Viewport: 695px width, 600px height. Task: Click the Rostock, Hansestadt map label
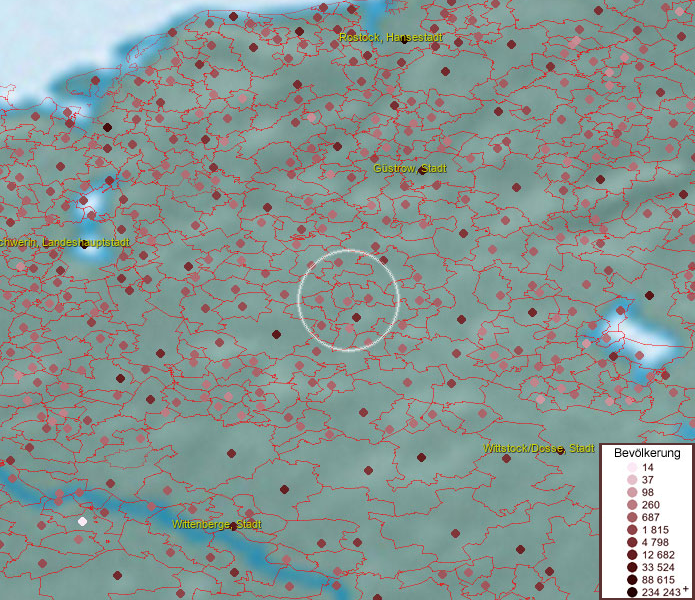click(x=390, y=37)
